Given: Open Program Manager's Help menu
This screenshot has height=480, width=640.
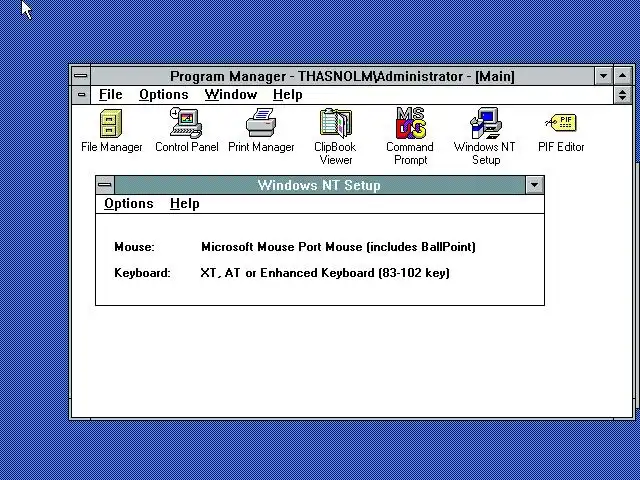Looking at the screenshot, I should click(x=288, y=95).
